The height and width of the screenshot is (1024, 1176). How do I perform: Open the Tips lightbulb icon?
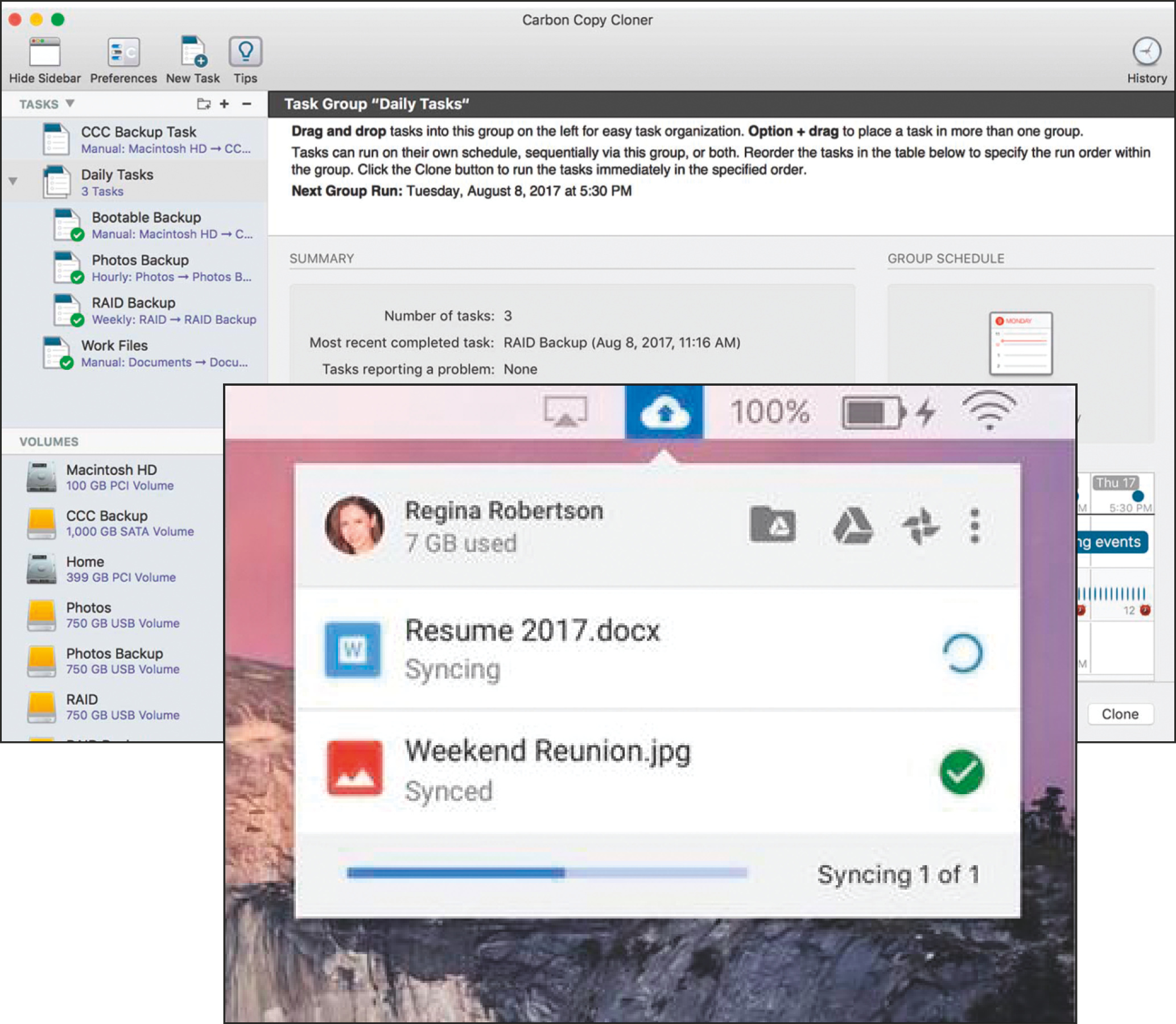pyautogui.click(x=245, y=52)
